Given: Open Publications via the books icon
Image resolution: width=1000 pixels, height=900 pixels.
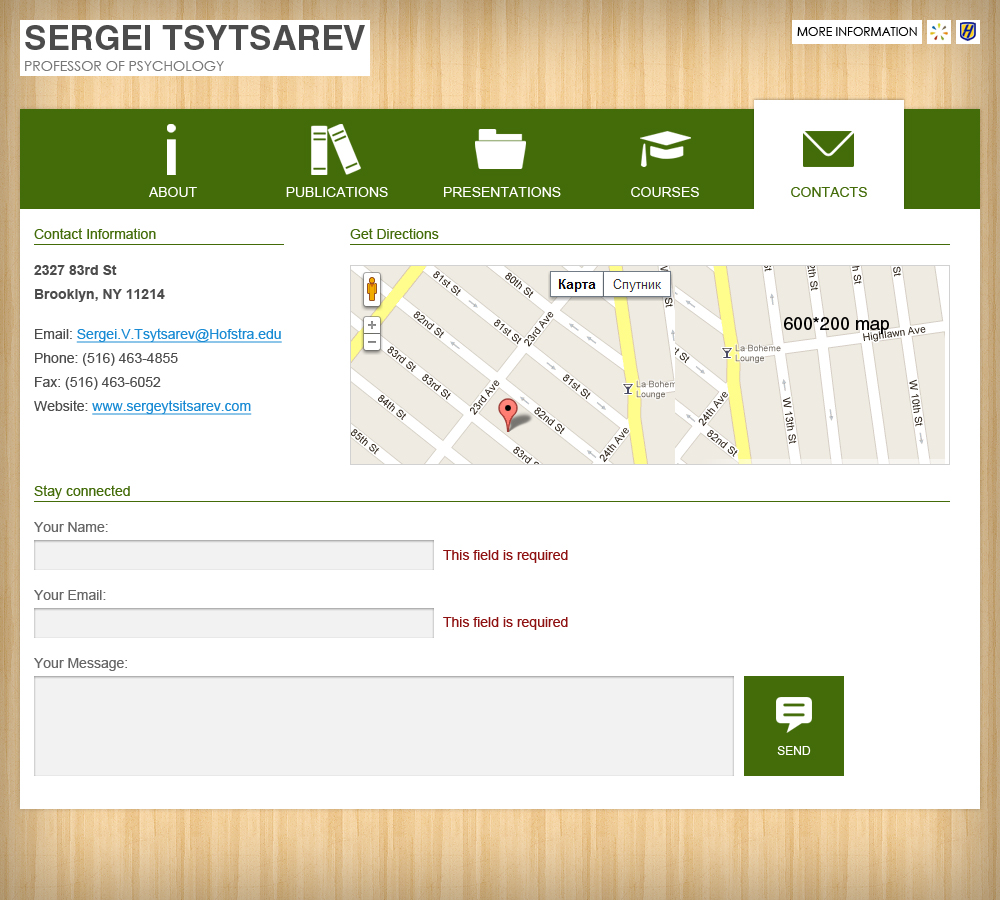Looking at the screenshot, I should pyautogui.click(x=335, y=149).
